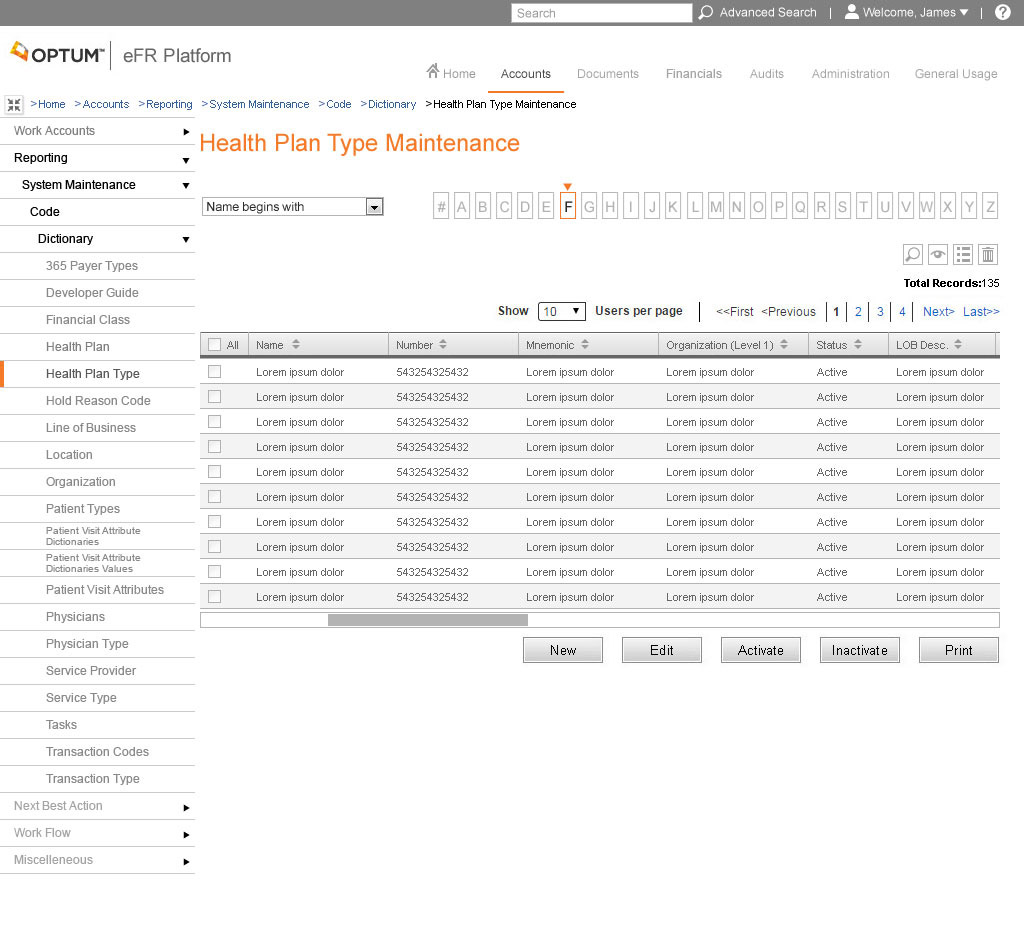Open the Administration tab

[x=850, y=74]
